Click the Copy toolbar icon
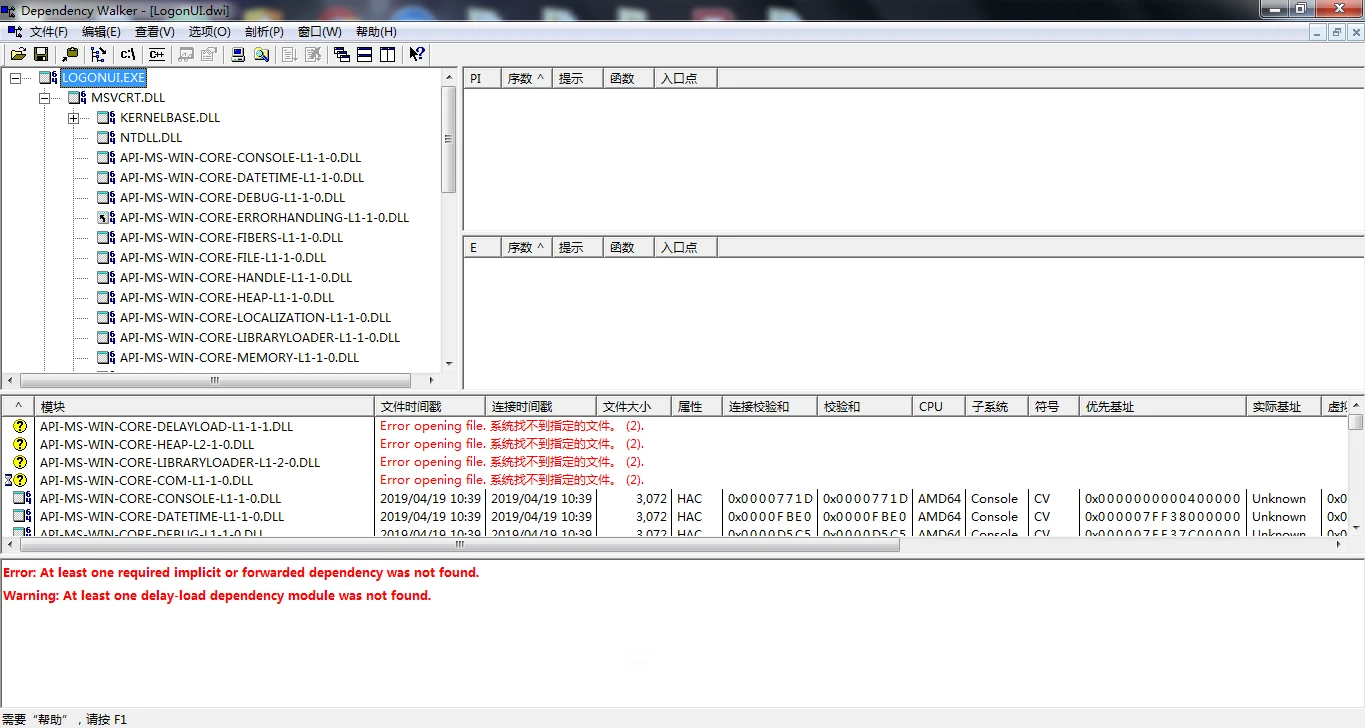The height and width of the screenshot is (728, 1365). point(70,54)
